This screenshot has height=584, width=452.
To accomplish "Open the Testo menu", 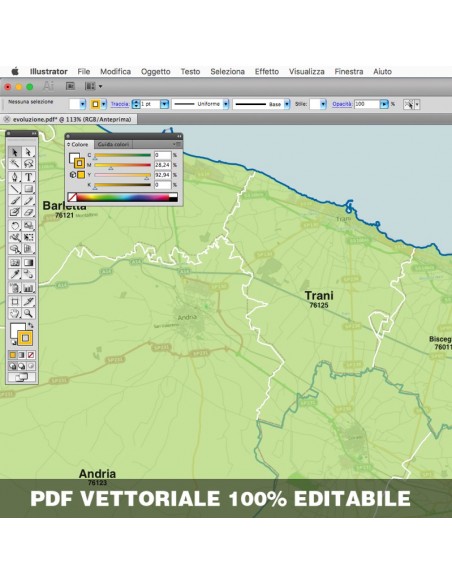I will pyautogui.click(x=190, y=72).
